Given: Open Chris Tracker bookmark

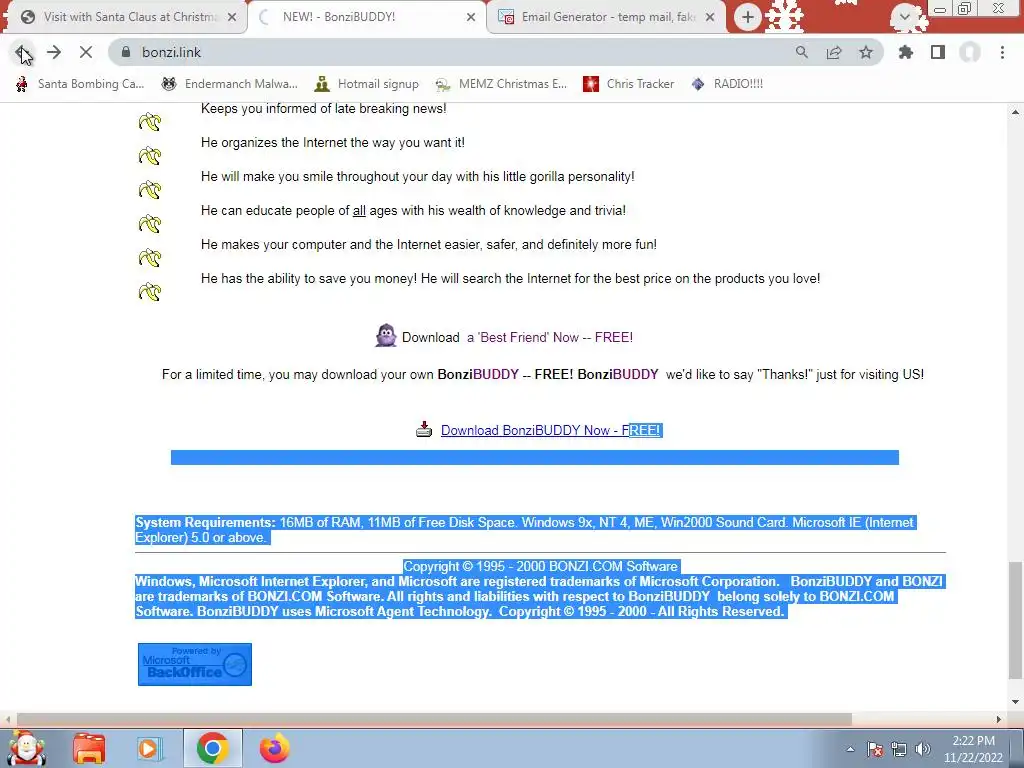Looking at the screenshot, I should click(x=628, y=84).
